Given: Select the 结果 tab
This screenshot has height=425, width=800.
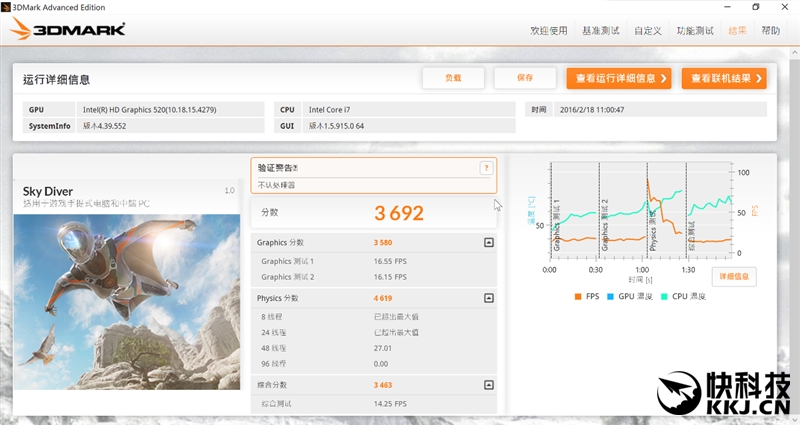Looking at the screenshot, I should tap(737, 31).
